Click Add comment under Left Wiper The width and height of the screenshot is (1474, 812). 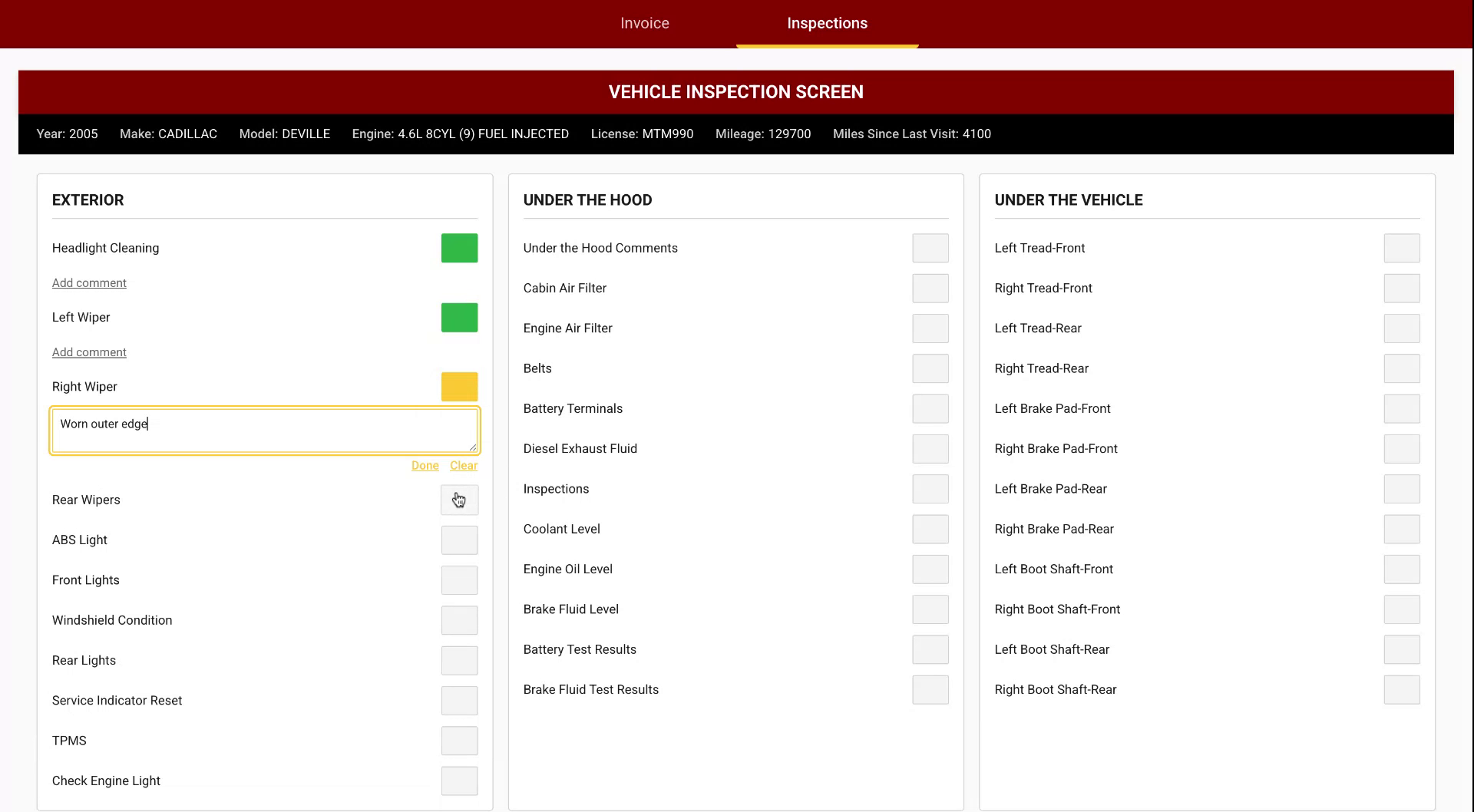89,352
